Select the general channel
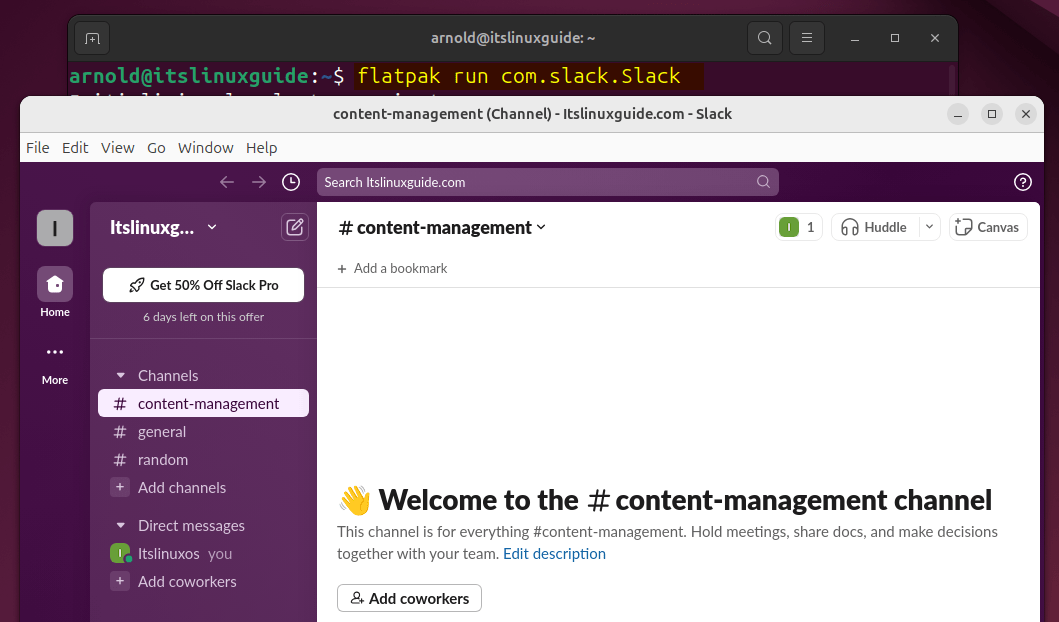 162,432
